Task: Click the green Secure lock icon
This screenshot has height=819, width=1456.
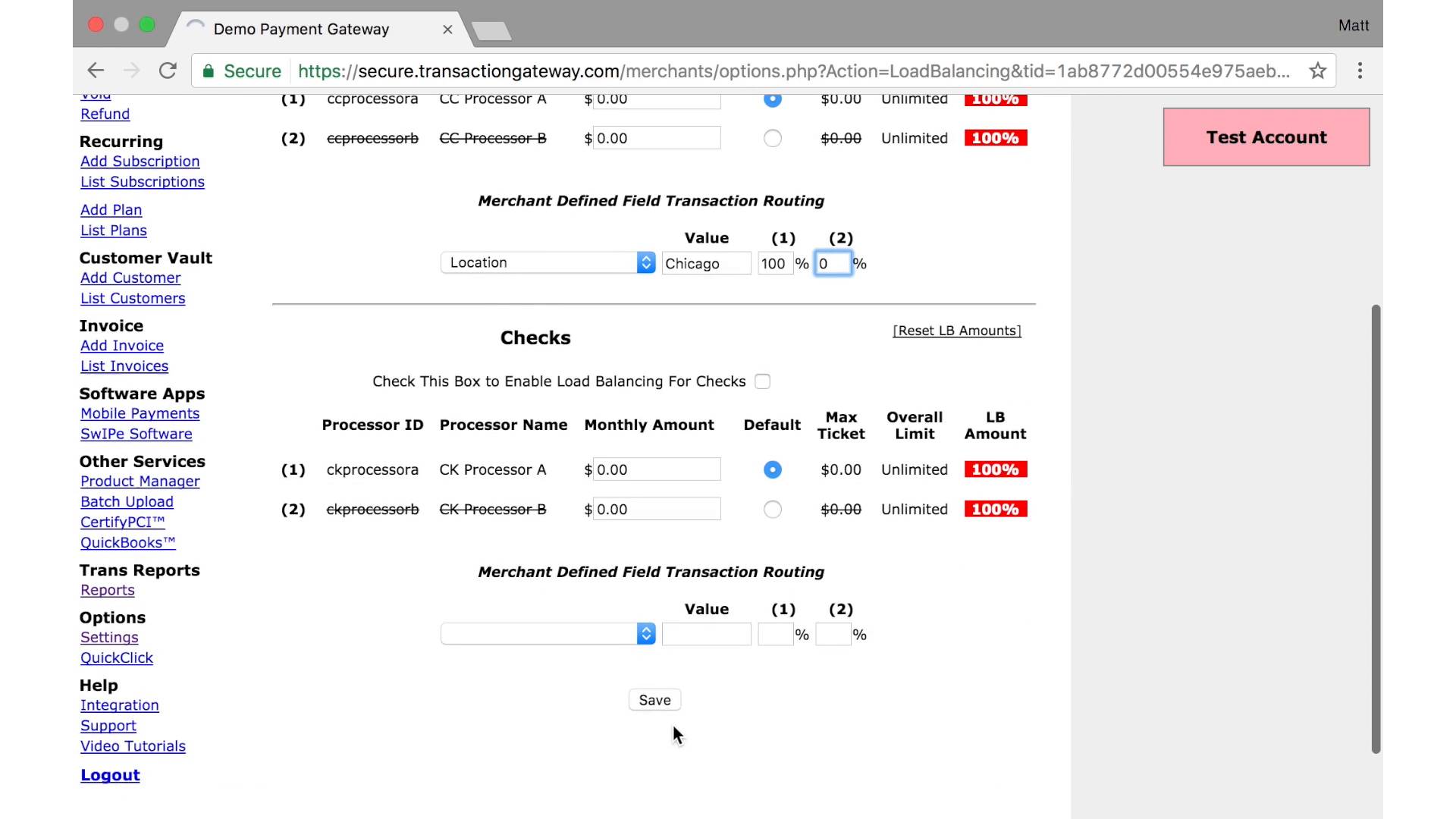Action: coord(208,71)
